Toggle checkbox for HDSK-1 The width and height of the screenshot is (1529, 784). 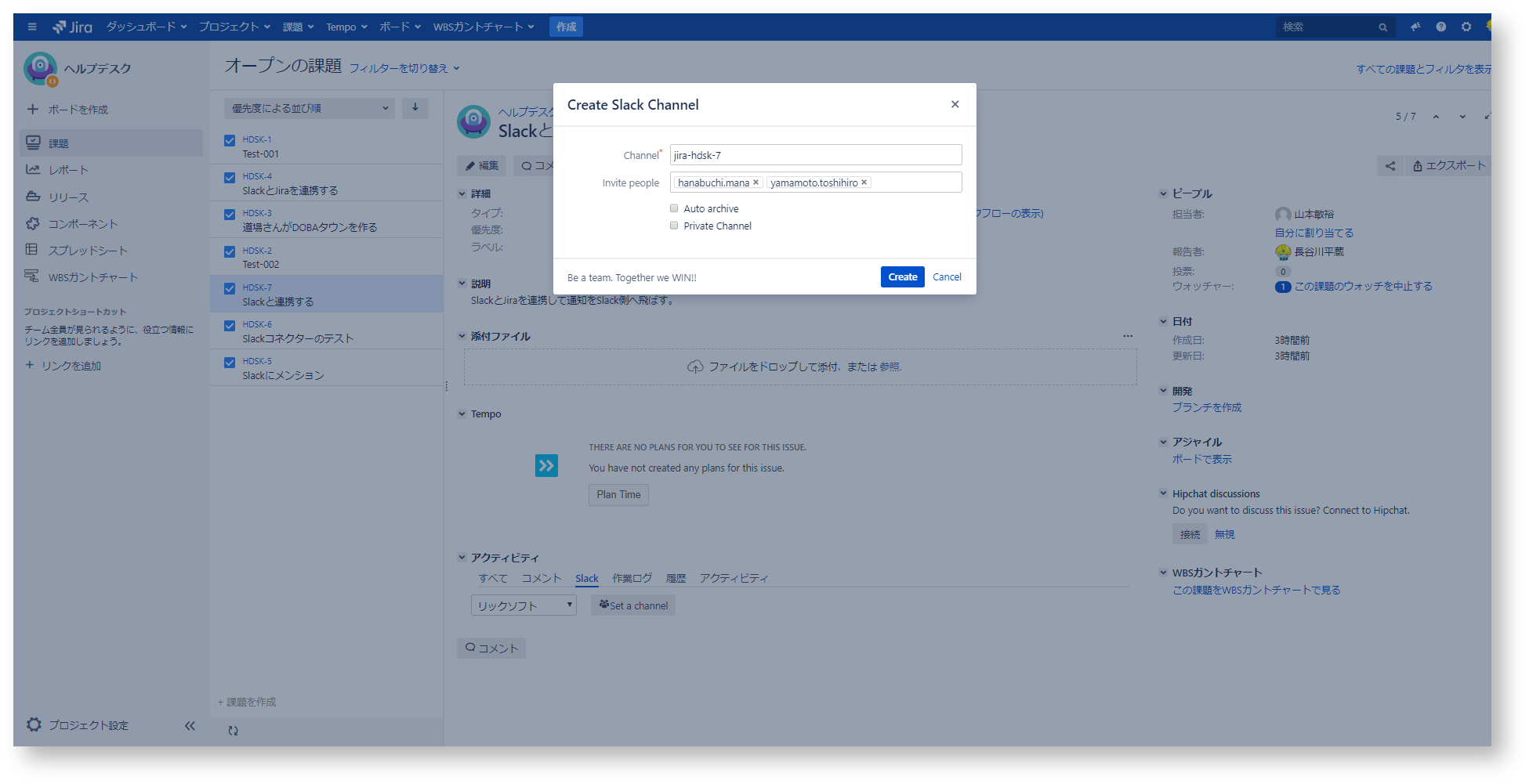pos(230,141)
